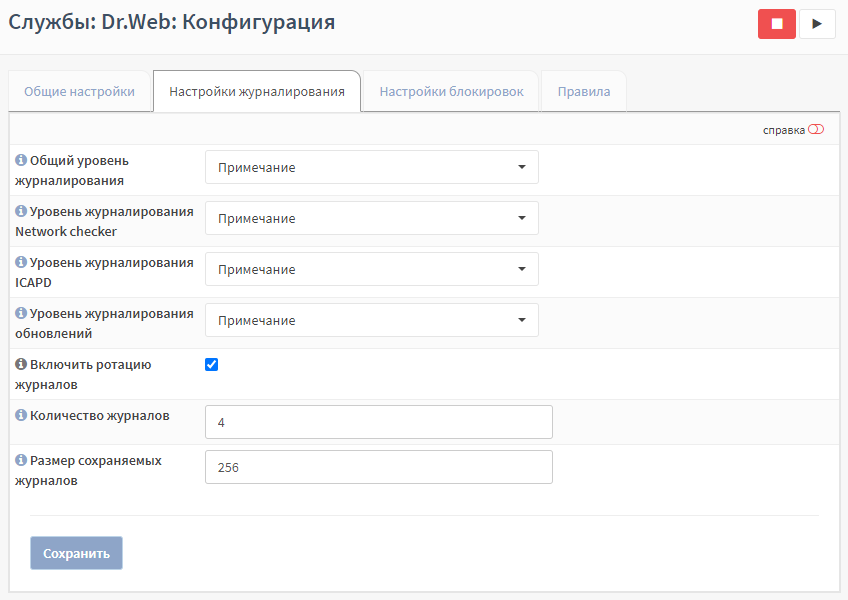Viewport: 848px width, 600px height.
Task: Open the Настройки блокировок tab
Action: (452, 91)
